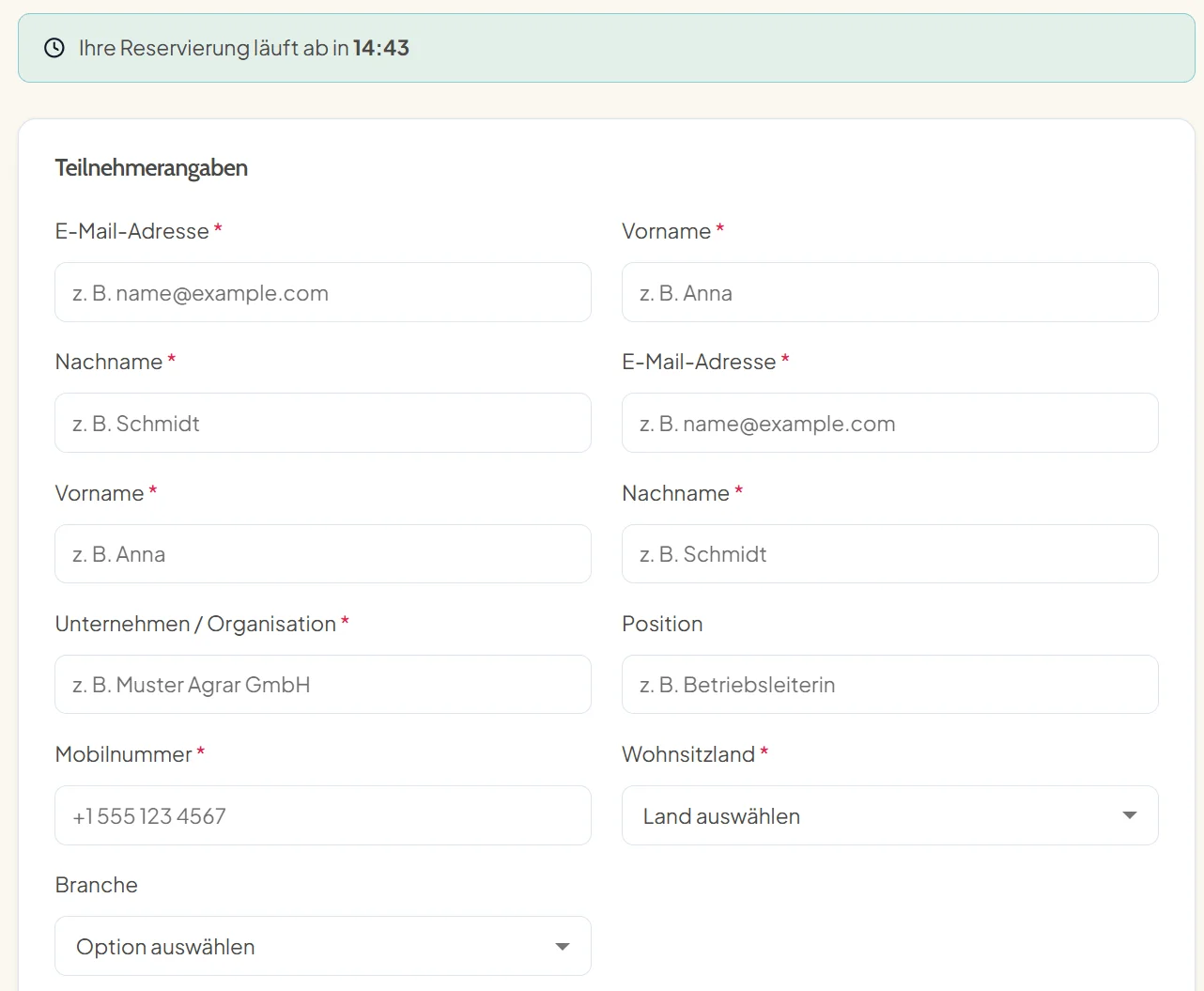Click the 'Ihre Reservierung läuft ab in' text
This screenshot has width=1204, height=991.
tap(214, 48)
